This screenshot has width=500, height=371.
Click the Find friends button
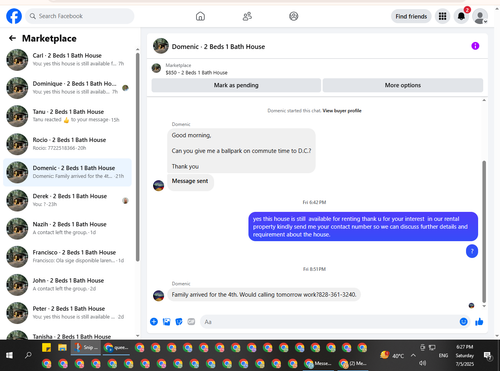pos(411,16)
